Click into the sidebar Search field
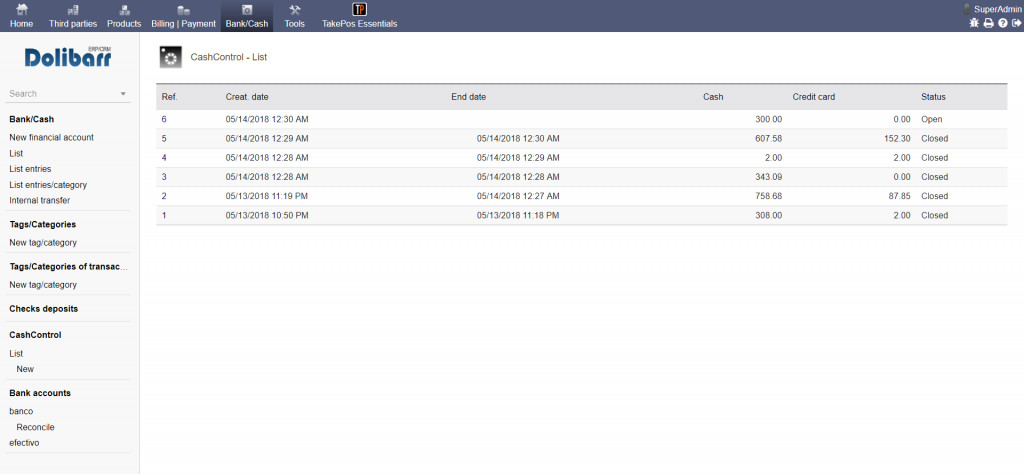Screen dimensions: 1024x474 [60, 94]
